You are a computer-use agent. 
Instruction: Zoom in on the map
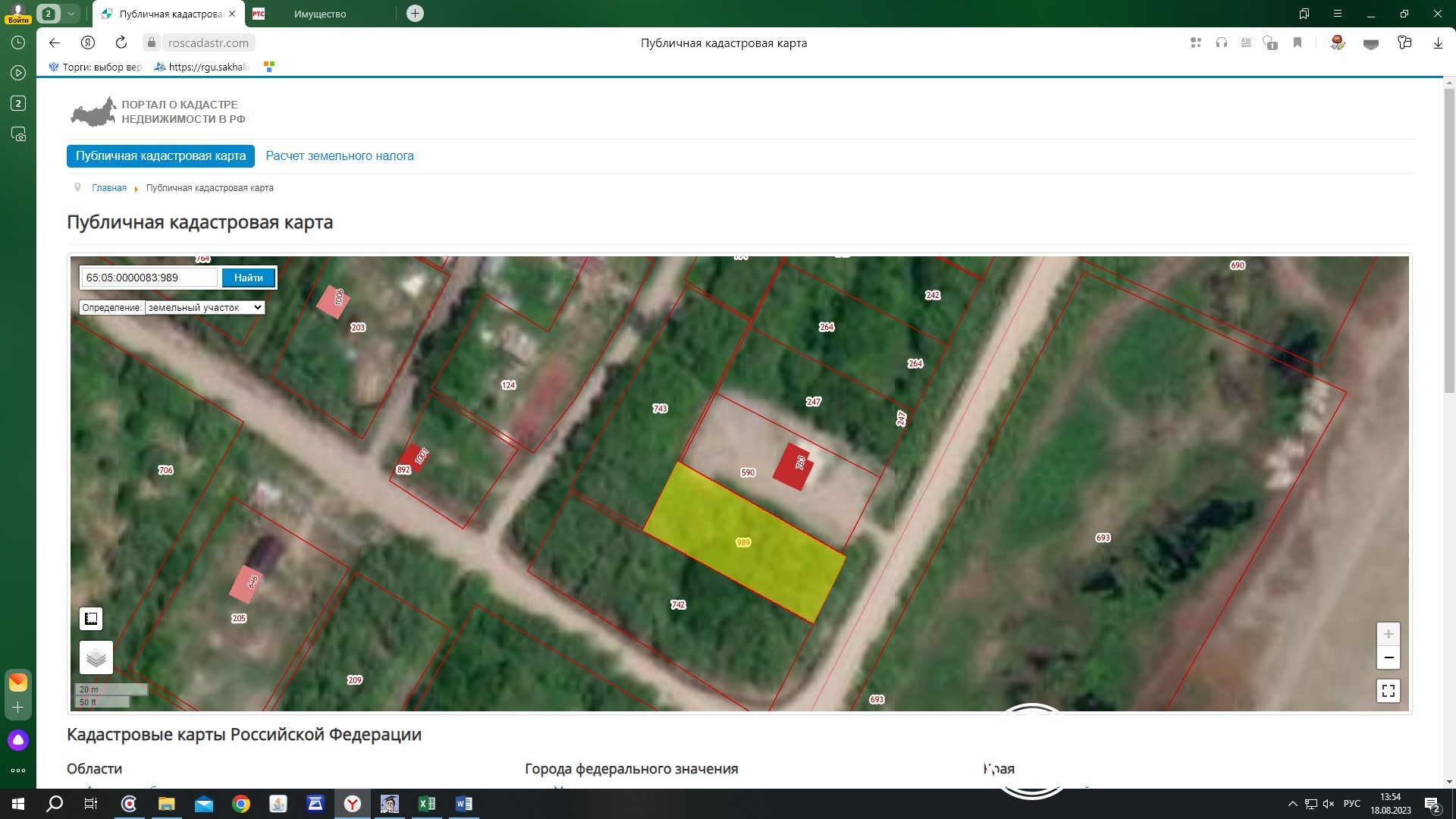point(1388,634)
